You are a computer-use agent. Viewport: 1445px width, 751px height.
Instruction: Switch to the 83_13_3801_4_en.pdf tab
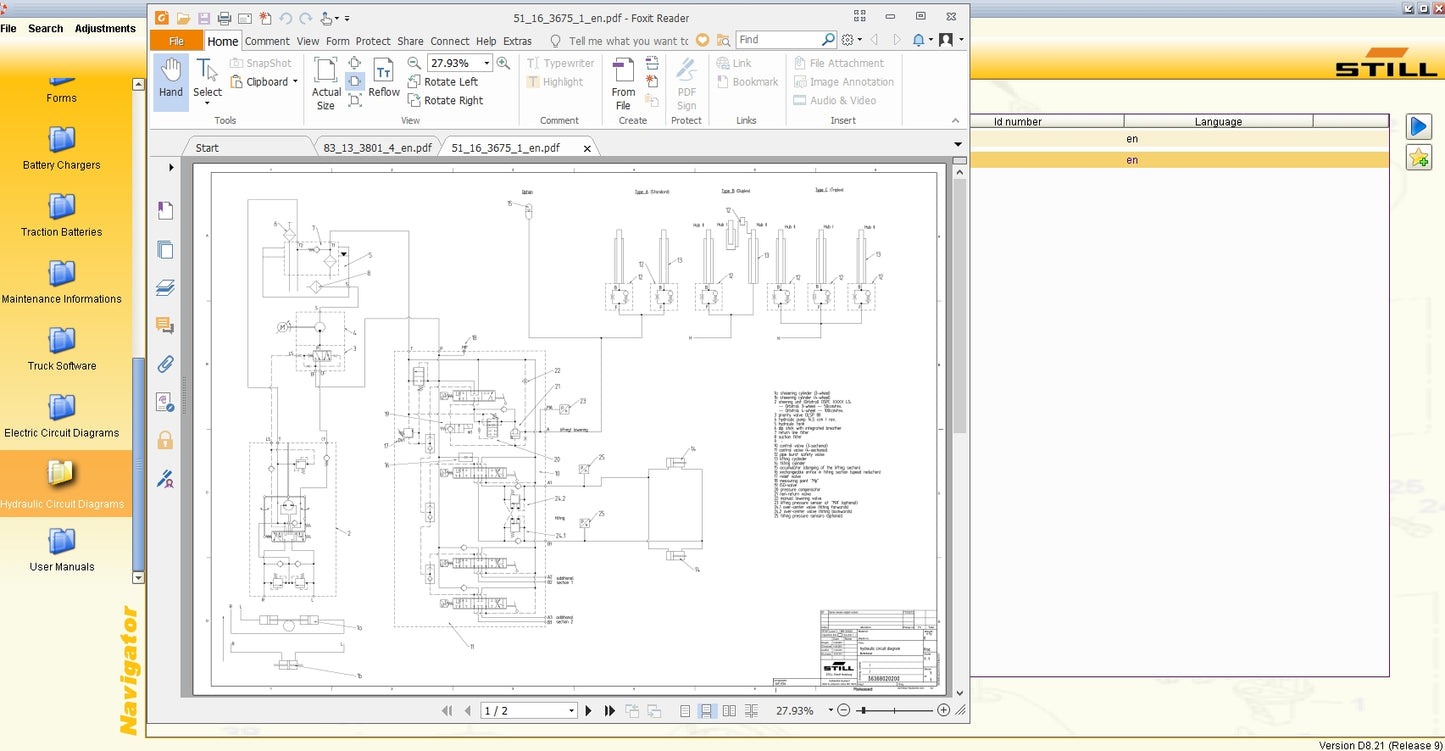(377, 148)
